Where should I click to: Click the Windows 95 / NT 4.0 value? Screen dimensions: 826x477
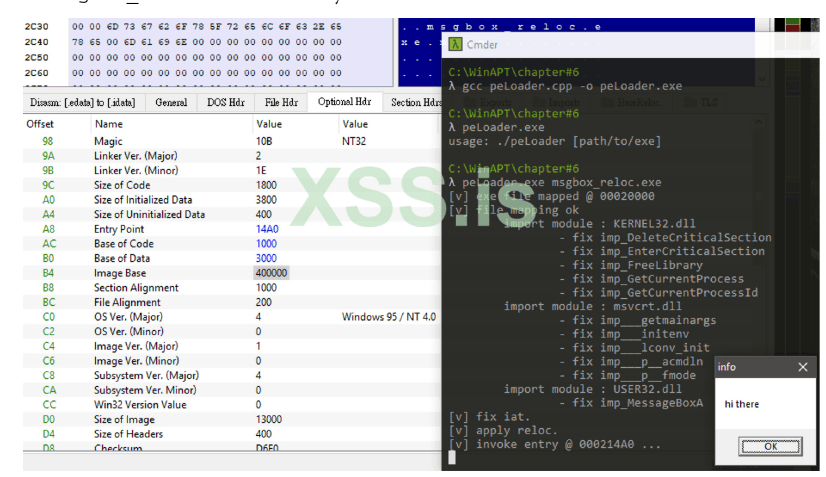(x=389, y=317)
